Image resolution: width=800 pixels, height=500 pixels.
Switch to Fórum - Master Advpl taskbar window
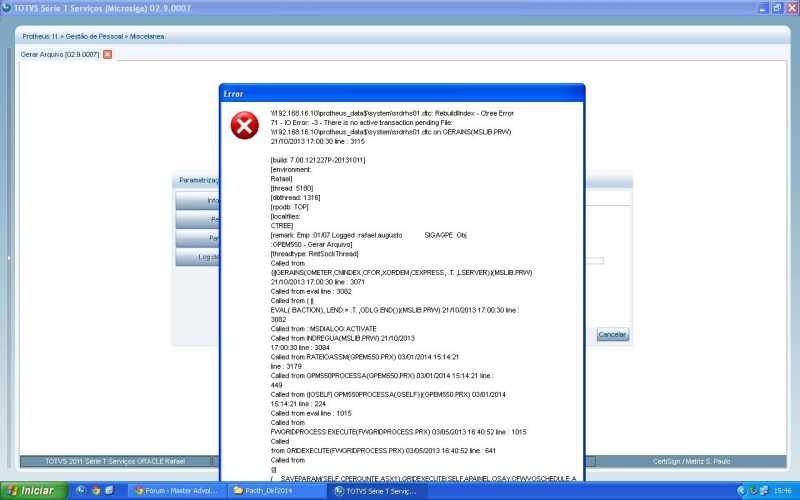[176, 491]
